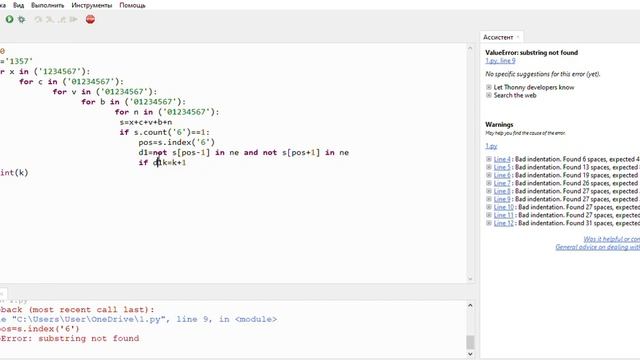This screenshot has width=640, height=360.
Task: Stop the program with red stop icon
Action: [x=90, y=19]
